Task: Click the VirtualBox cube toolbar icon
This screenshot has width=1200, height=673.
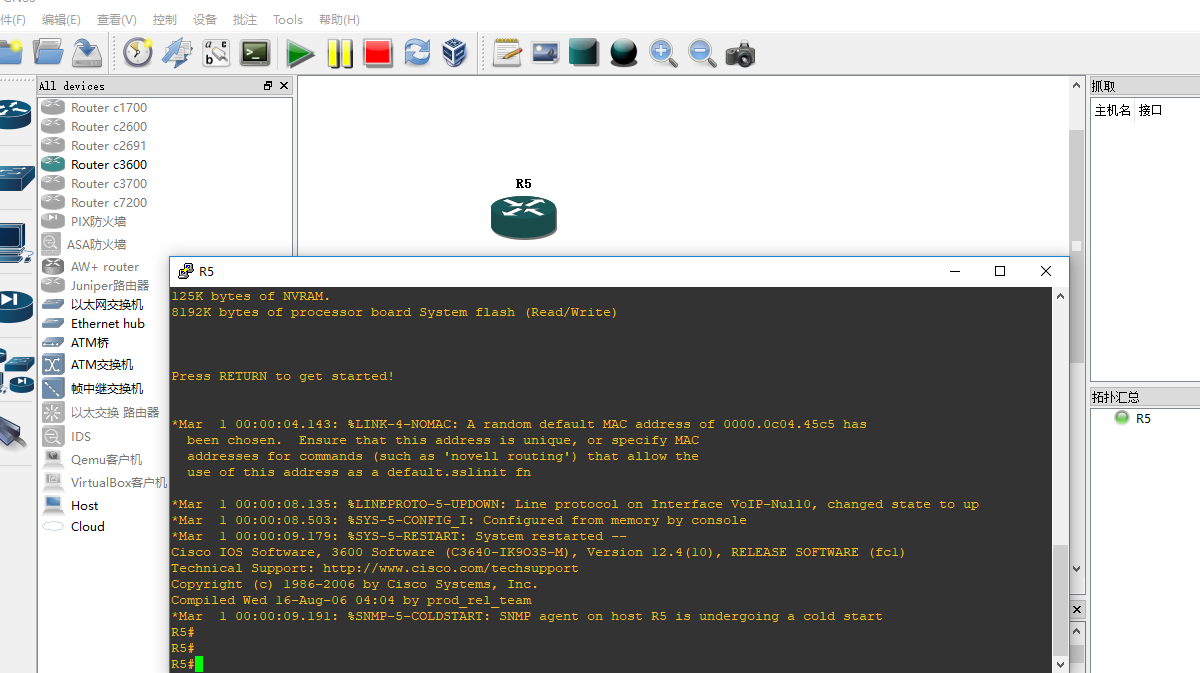Action: coord(455,52)
